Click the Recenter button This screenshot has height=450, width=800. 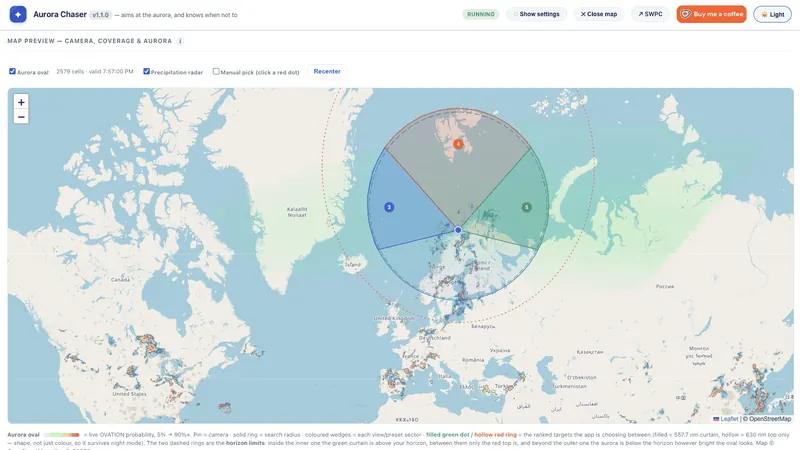click(x=327, y=71)
